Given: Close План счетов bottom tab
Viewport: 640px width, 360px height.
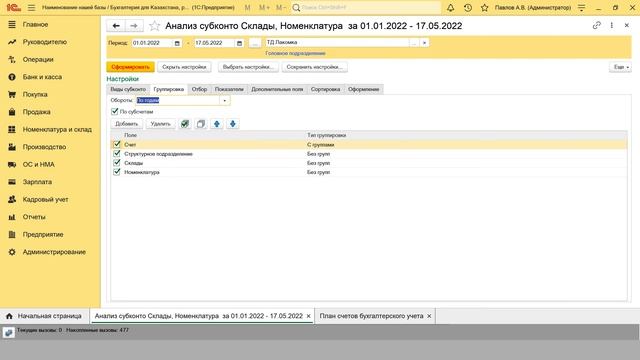Looking at the screenshot, I should pos(429,316).
